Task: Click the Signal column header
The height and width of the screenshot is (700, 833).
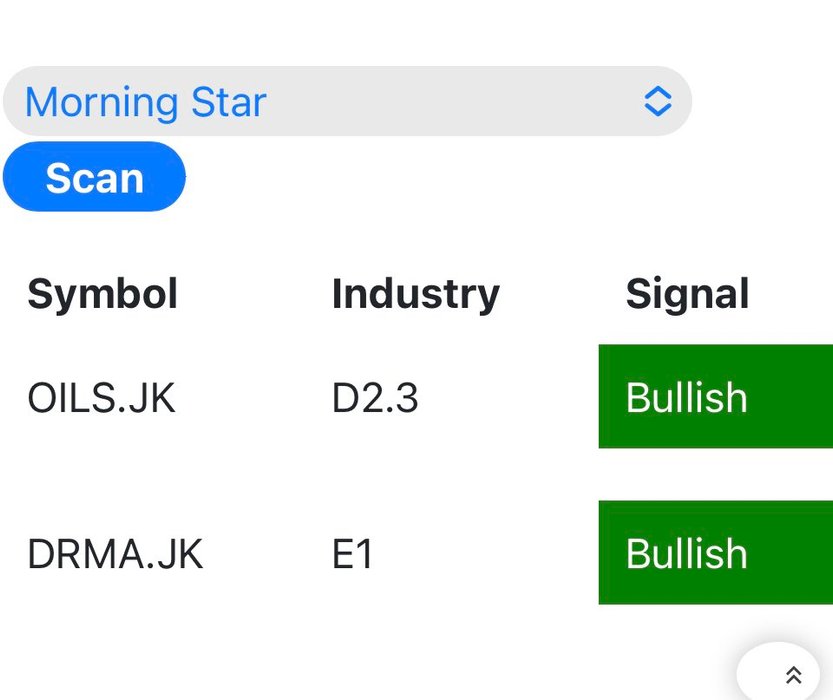Action: [x=687, y=294]
